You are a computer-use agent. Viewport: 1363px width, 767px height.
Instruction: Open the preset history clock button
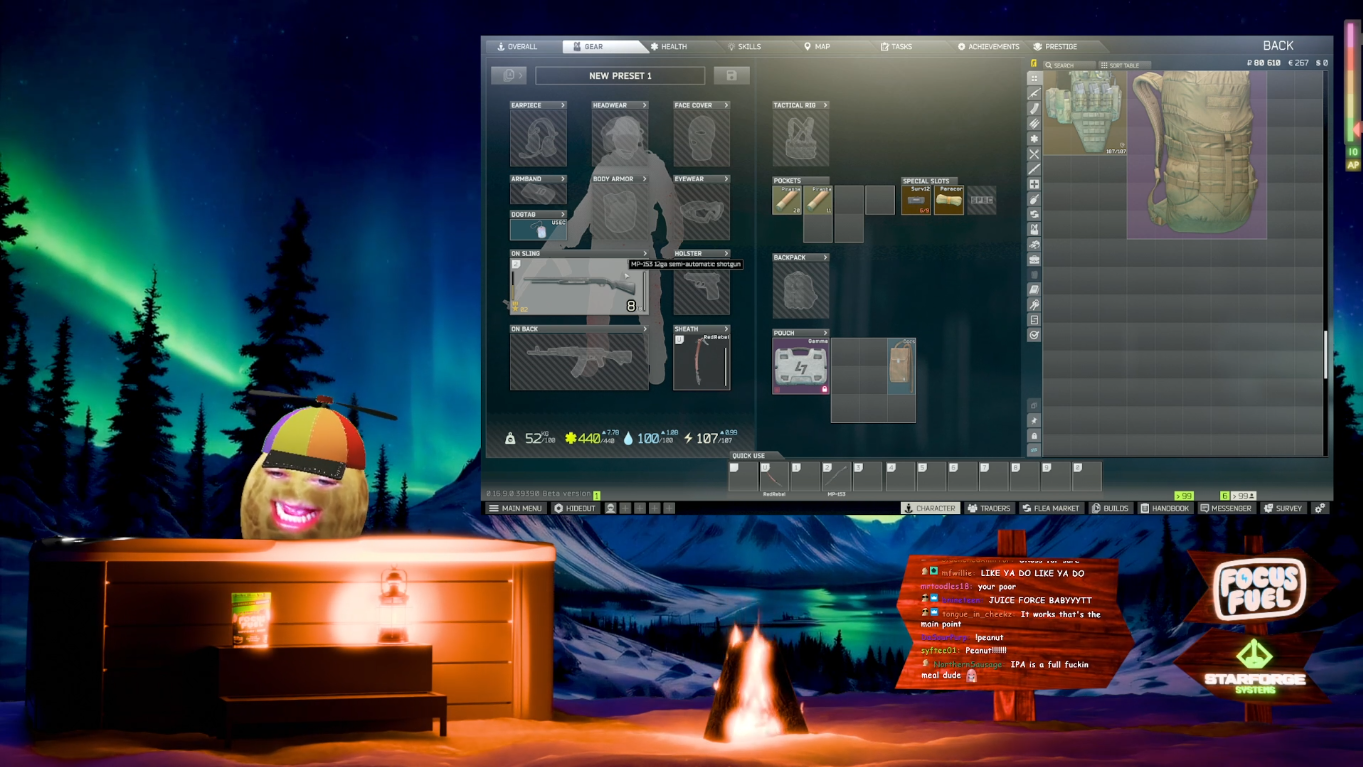coord(509,76)
